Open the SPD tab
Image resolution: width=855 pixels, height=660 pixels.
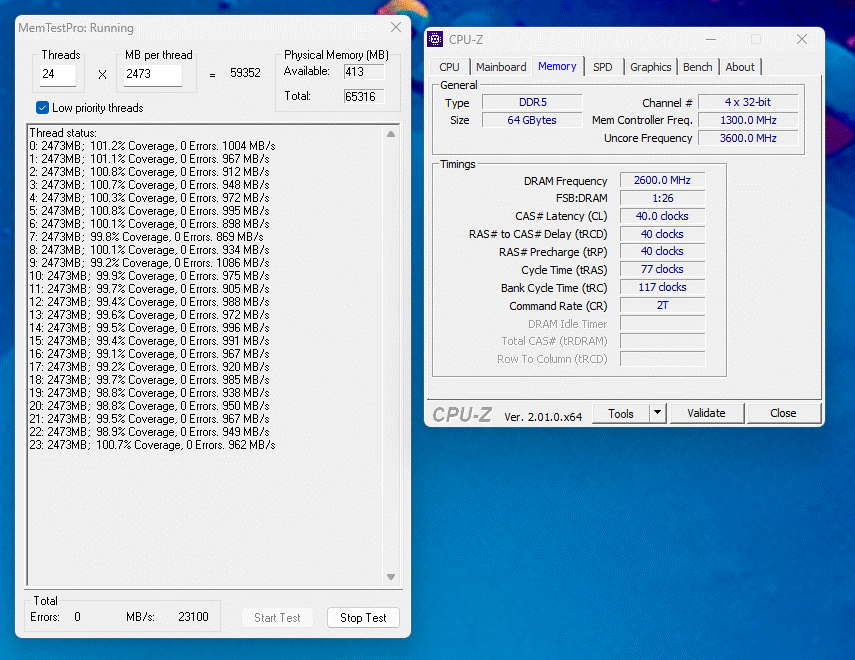(x=603, y=67)
